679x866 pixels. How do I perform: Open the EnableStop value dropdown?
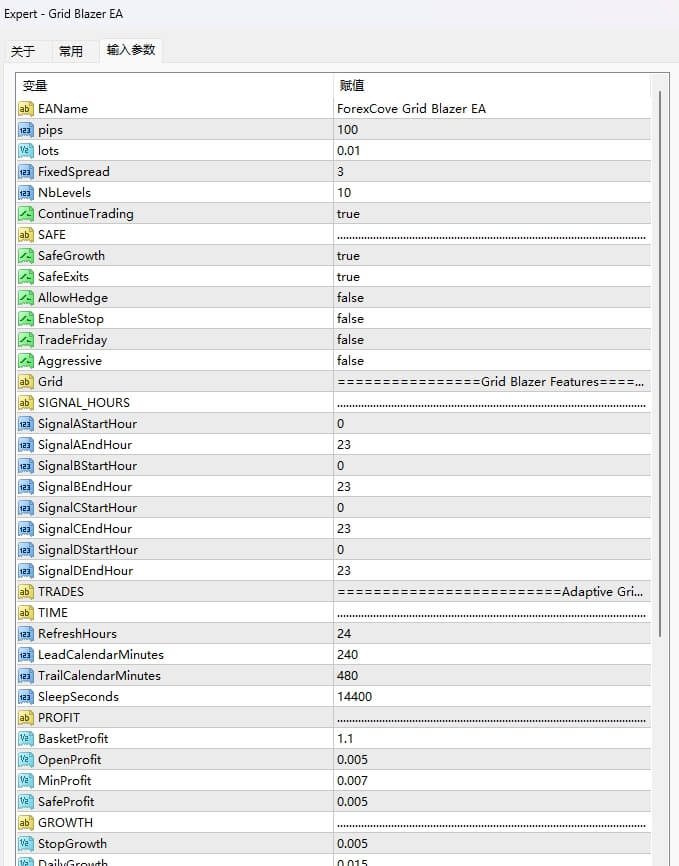[490, 319]
